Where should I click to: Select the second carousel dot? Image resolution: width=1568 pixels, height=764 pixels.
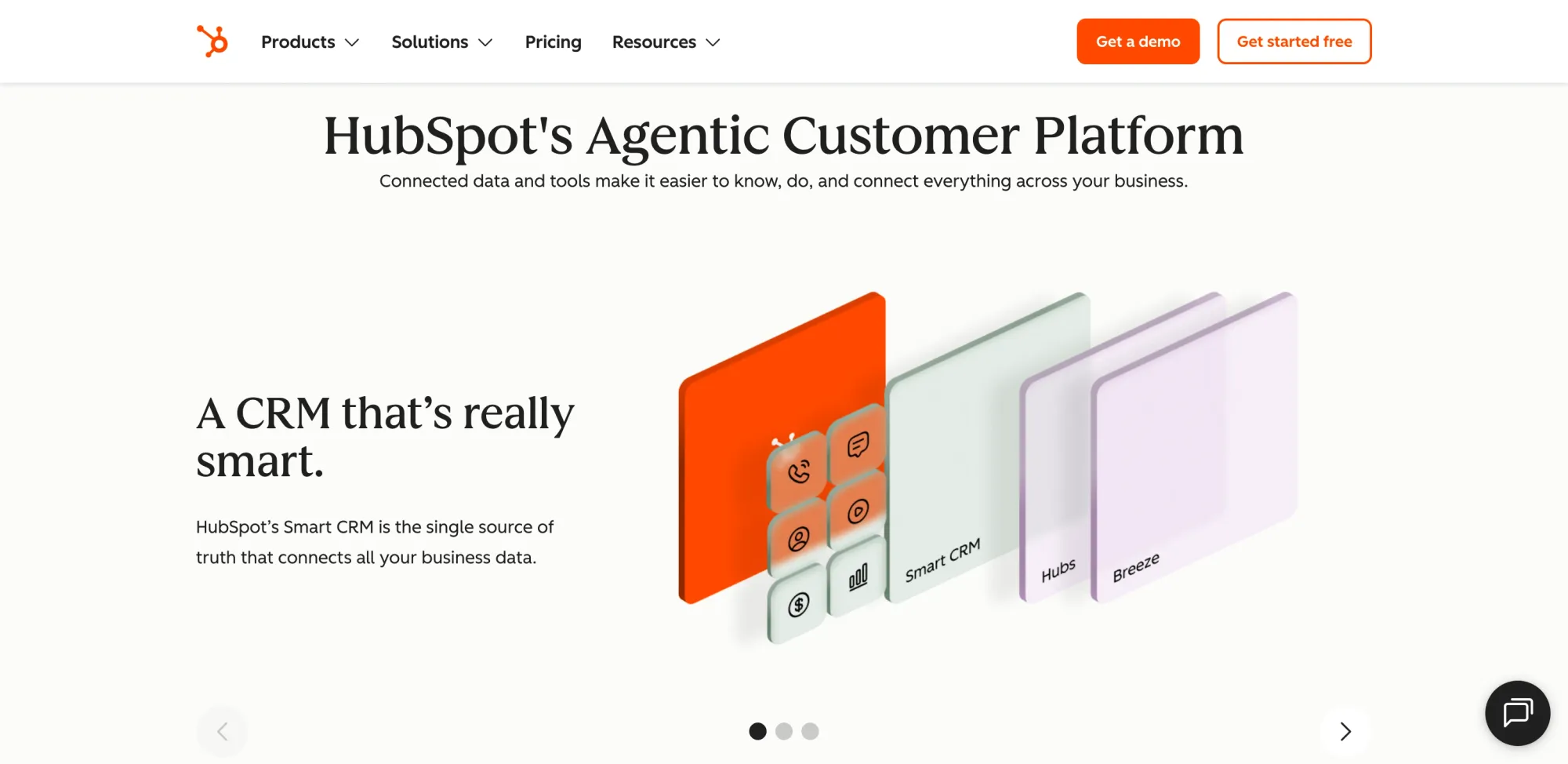click(784, 731)
